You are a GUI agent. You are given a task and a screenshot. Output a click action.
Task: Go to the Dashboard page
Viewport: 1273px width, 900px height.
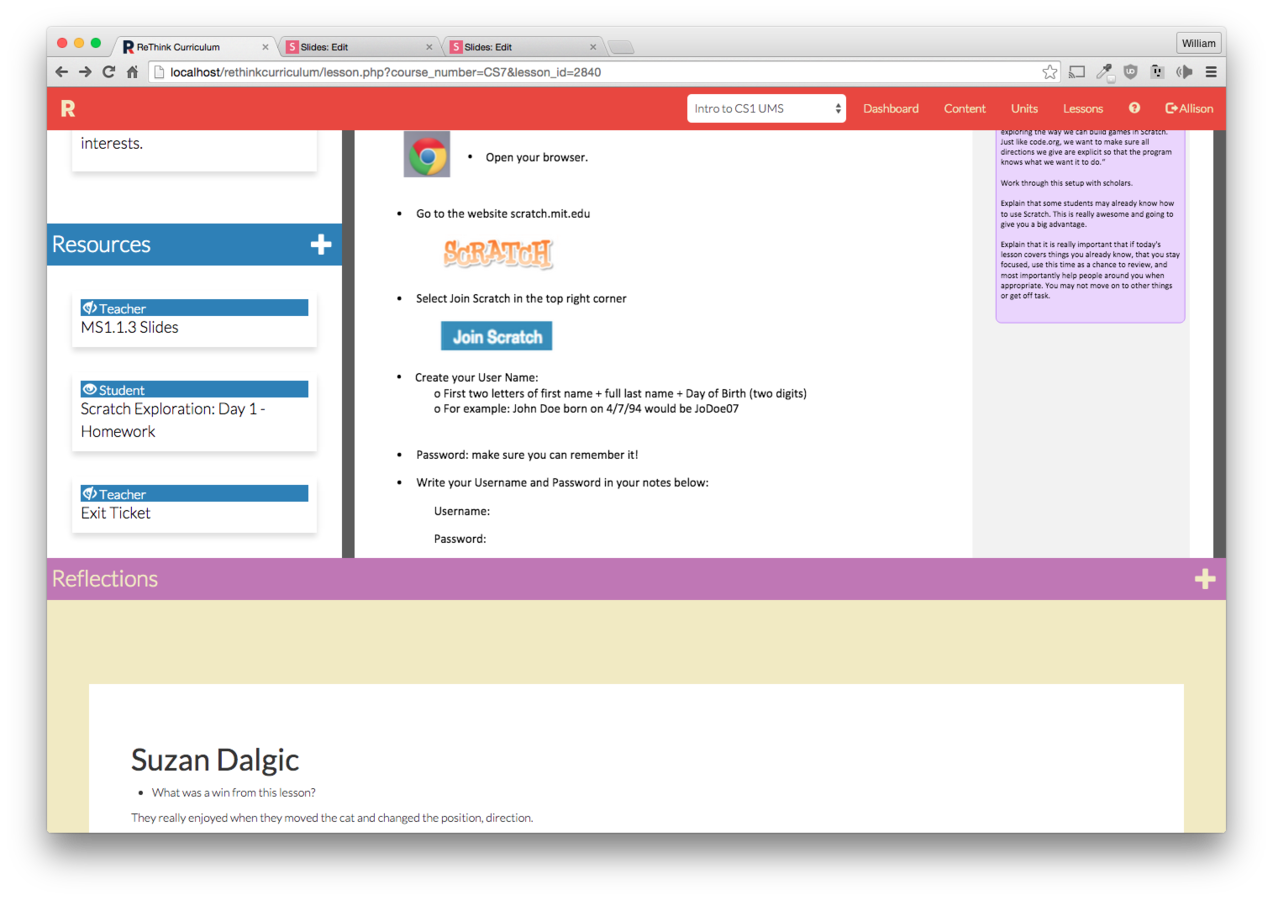click(x=891, y=108)
